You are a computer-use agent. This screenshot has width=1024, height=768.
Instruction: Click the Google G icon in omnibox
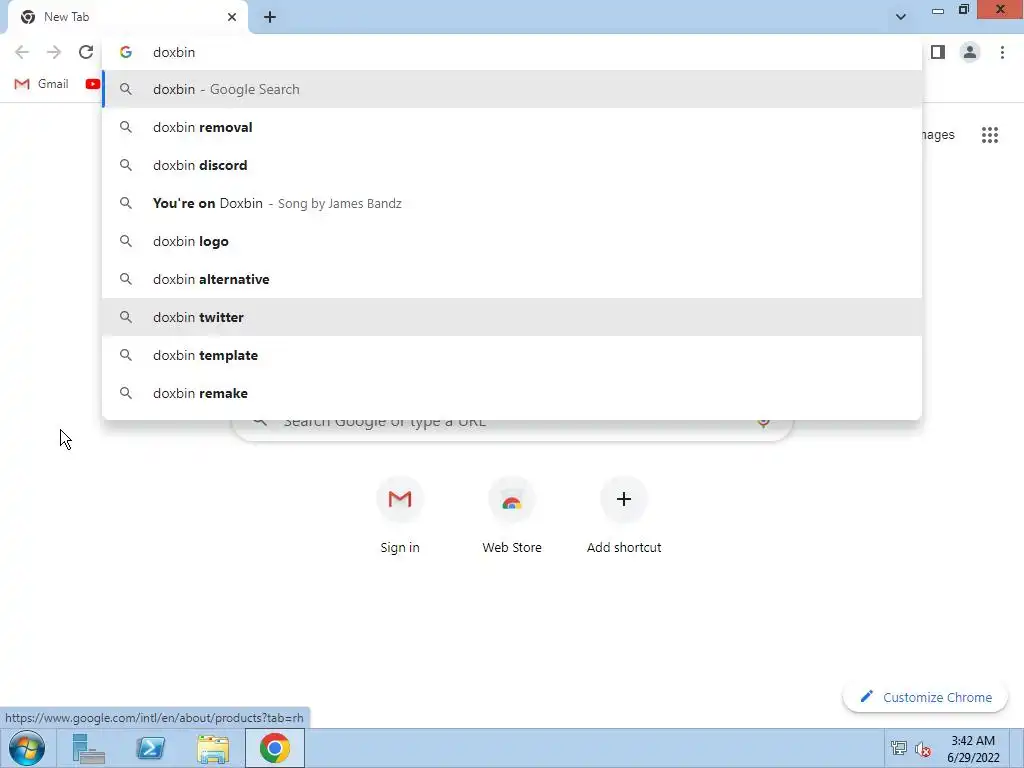click(x=126, y=52)
